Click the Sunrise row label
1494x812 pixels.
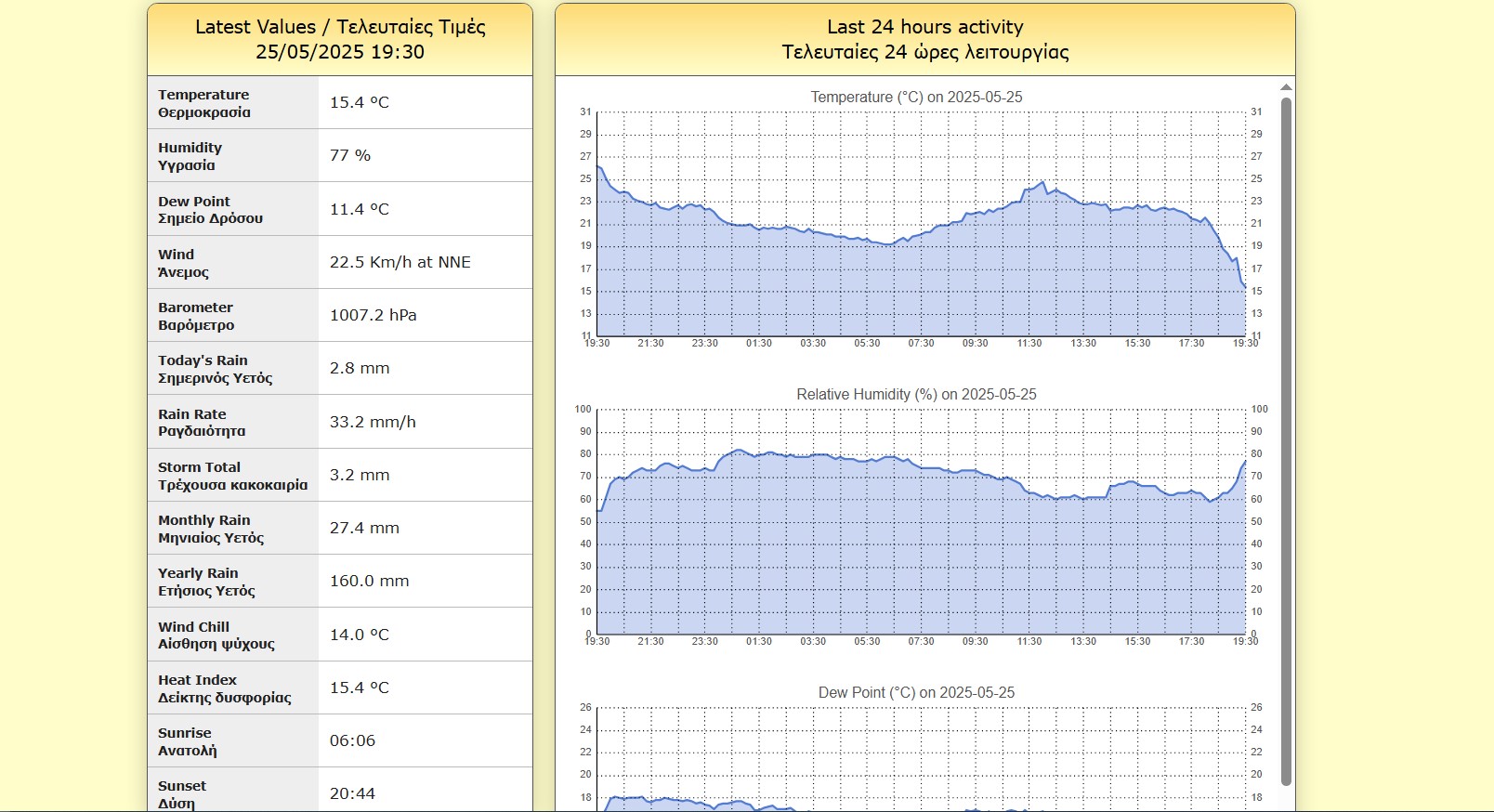point(188,741)
